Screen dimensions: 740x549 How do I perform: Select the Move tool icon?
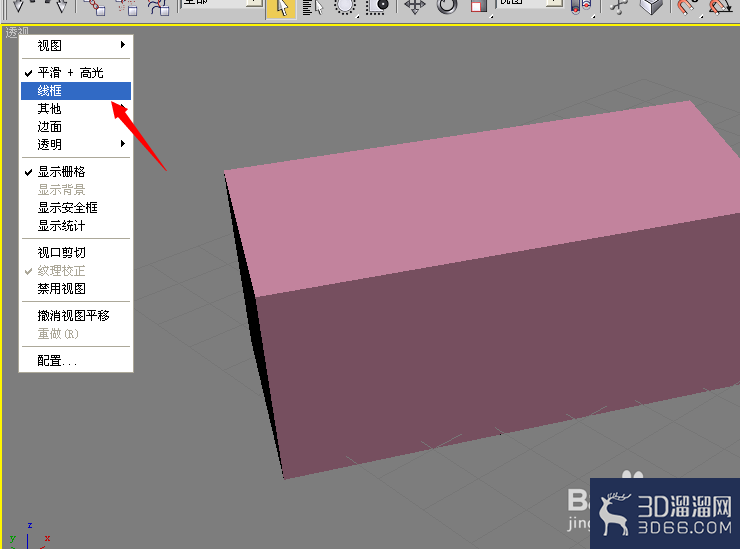pos(415,7)
